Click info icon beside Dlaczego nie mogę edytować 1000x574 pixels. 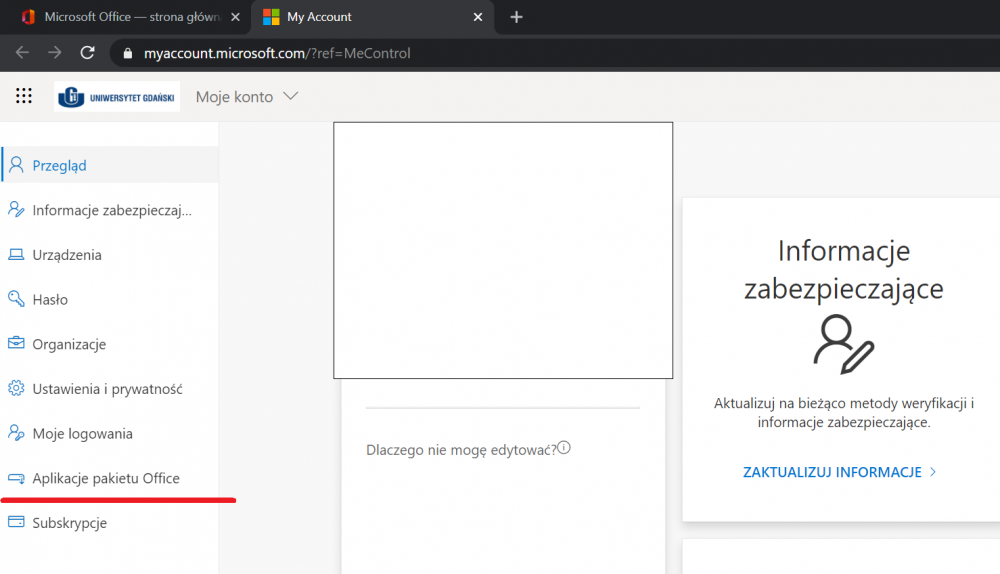(564, 448)
